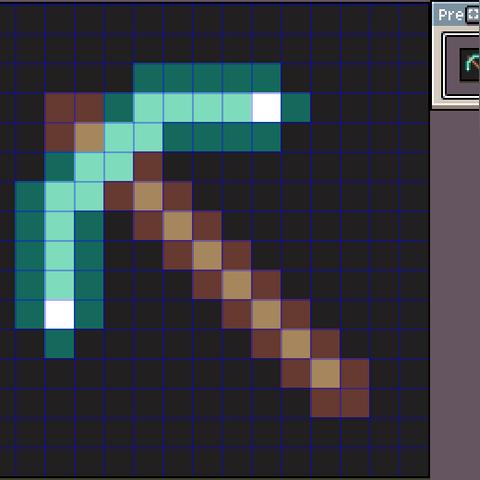Click the pickaxe thumbnail in the Preview panel

470,64
